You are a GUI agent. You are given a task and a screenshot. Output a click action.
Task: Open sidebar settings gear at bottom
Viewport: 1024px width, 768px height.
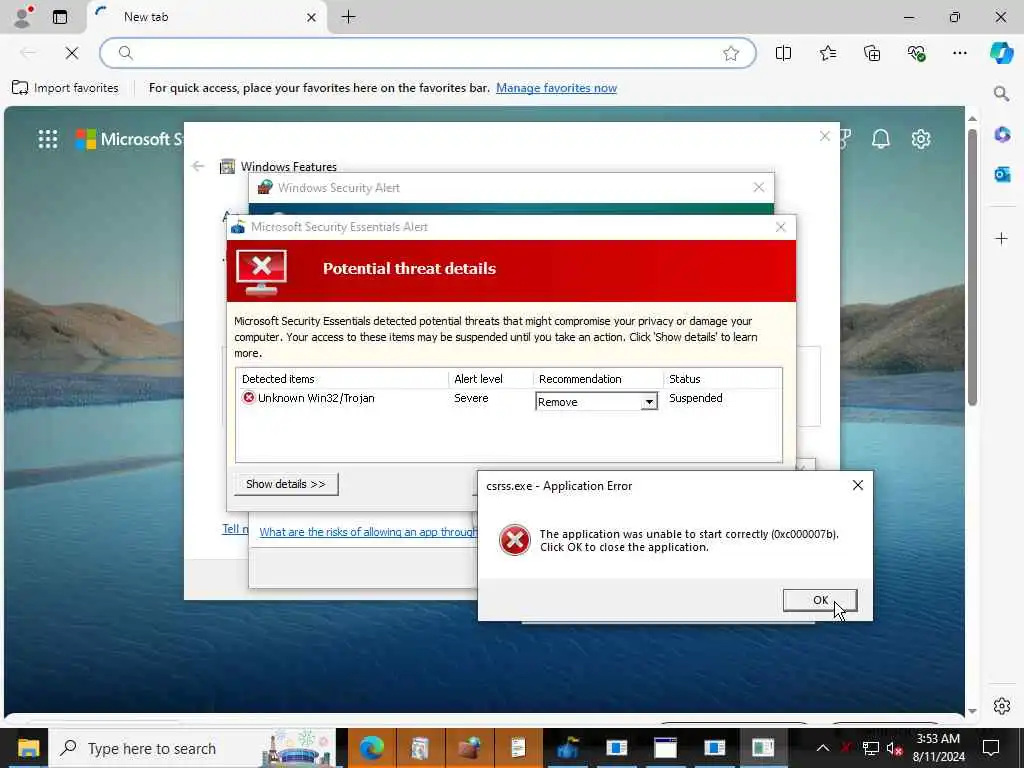1001,706
